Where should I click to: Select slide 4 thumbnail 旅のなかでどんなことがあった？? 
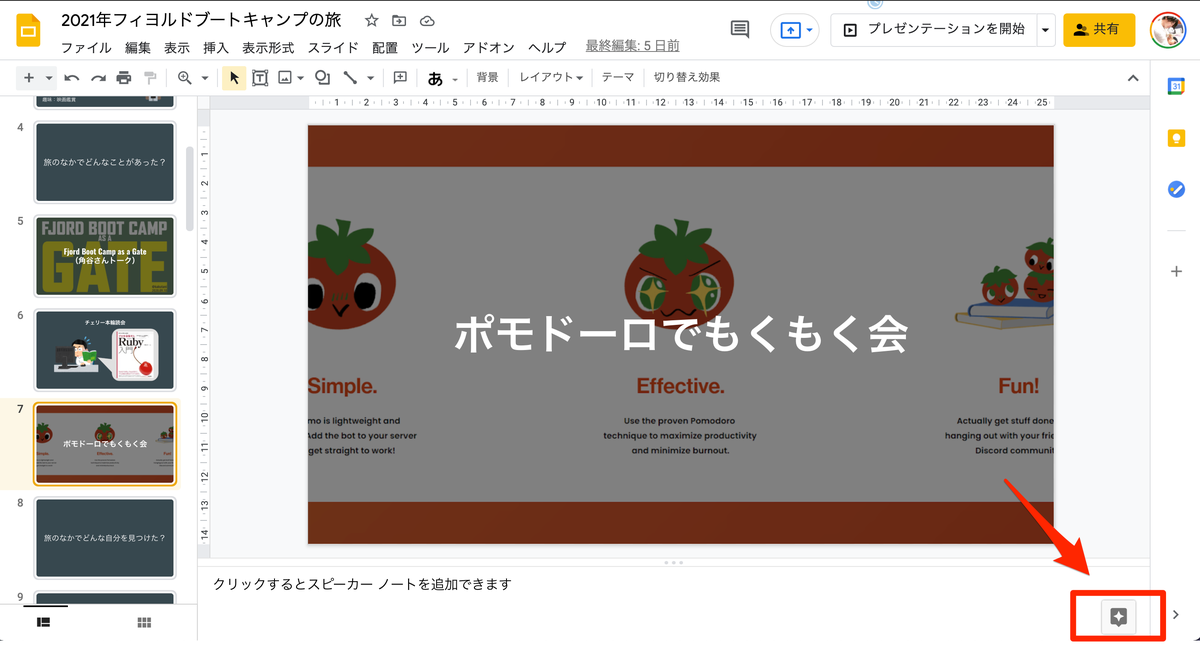pos(105,161)
